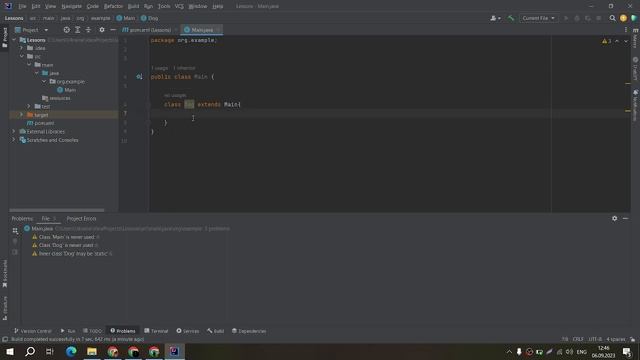Open editor tabs more-options dots

point(626,30)
